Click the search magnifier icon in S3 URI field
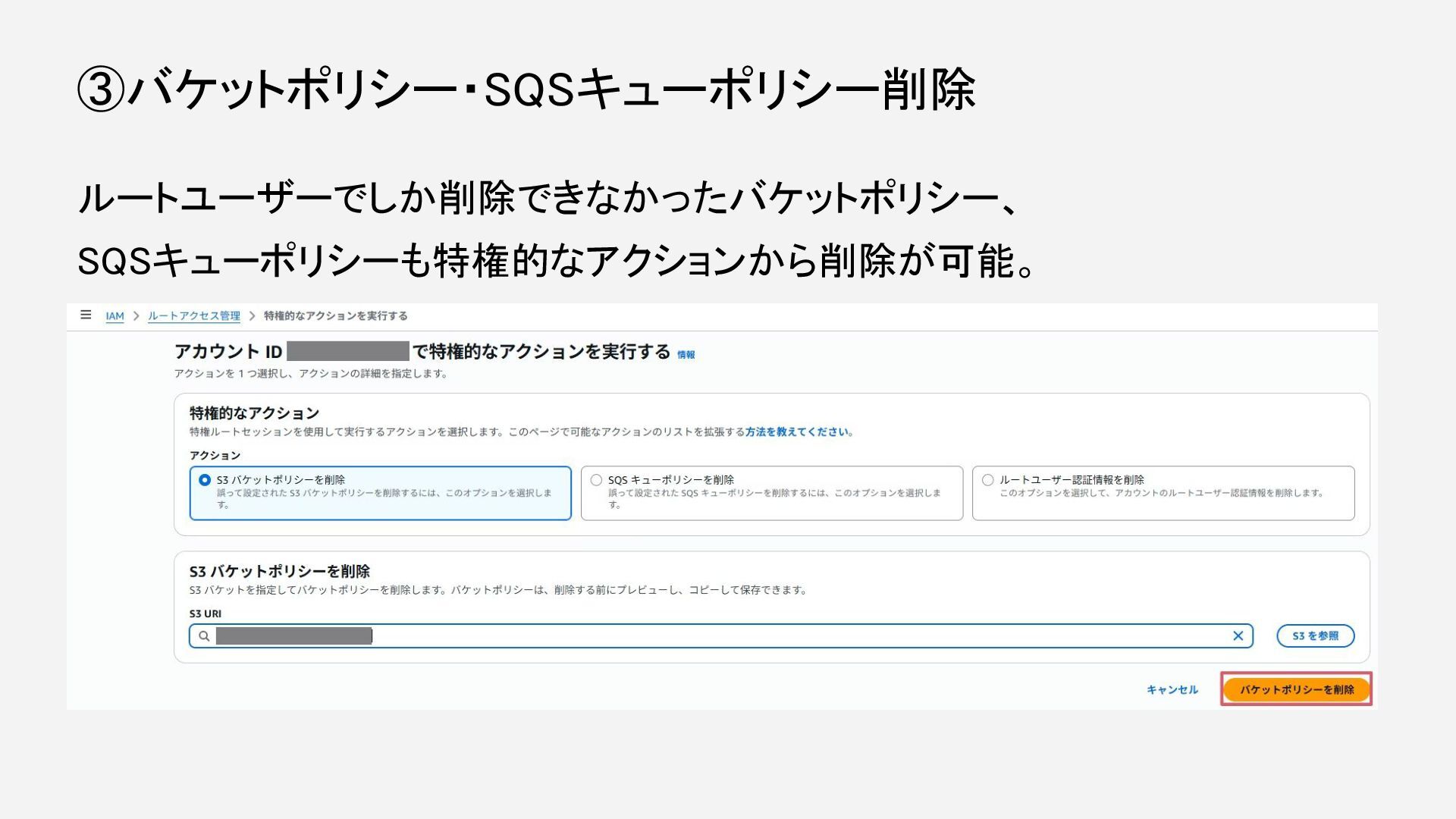The image size is (1456, 819). pyautogui.click(x=204, y=636)
